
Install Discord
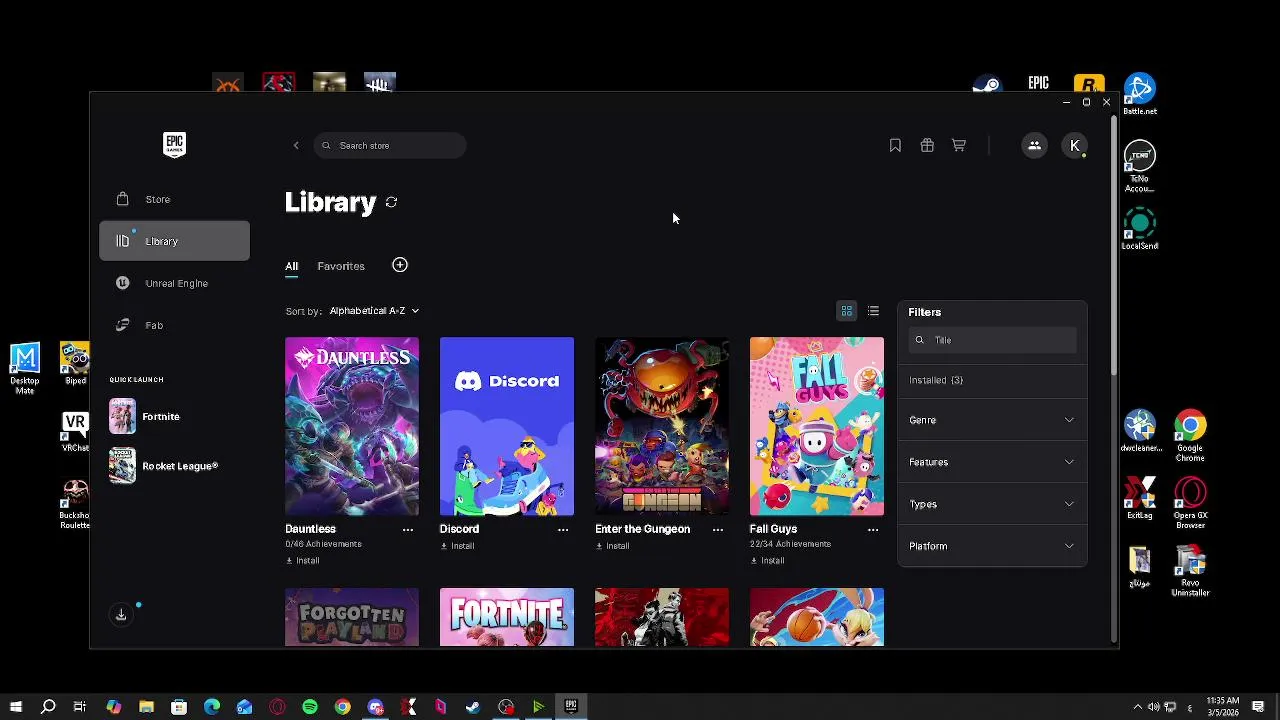pyautogui.click(x=457, y=546)
